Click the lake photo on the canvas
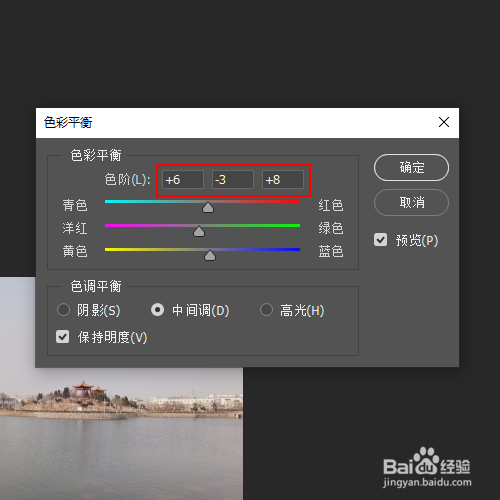This screenshot has height=500, width=500. click(121, 433)
